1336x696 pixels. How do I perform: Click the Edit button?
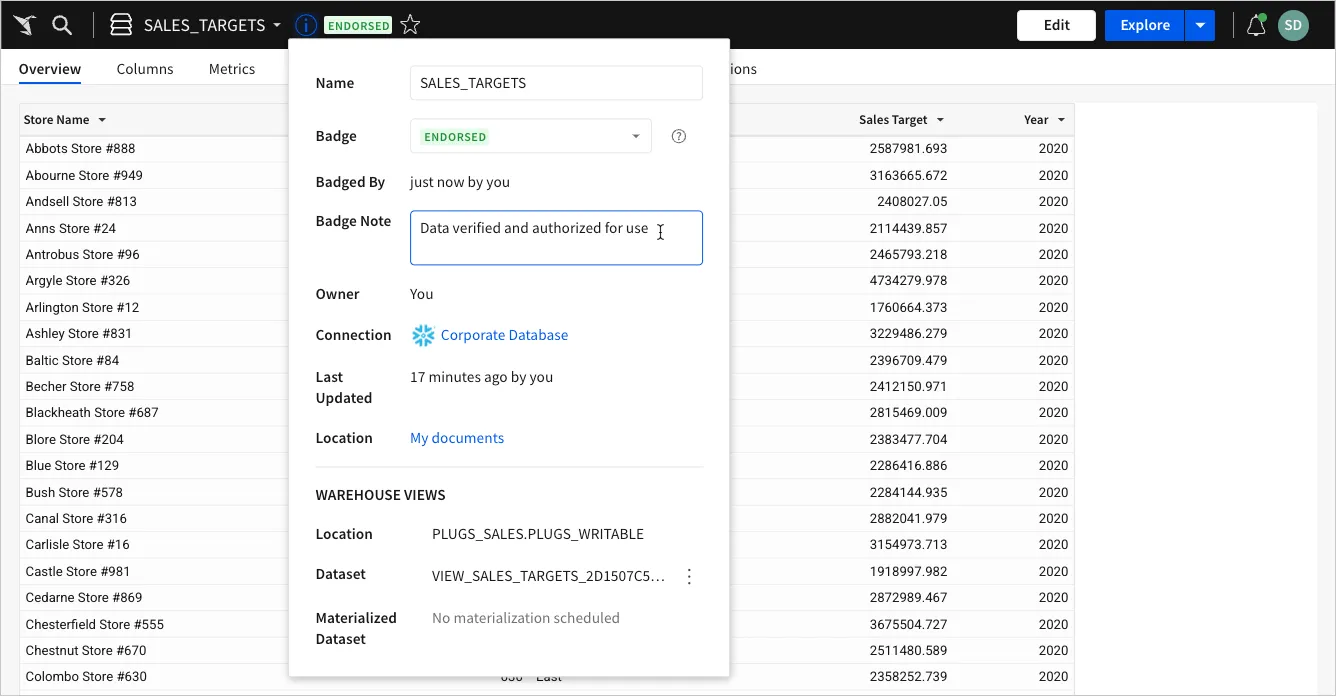pyautogui.click(x=1056, y=25)
